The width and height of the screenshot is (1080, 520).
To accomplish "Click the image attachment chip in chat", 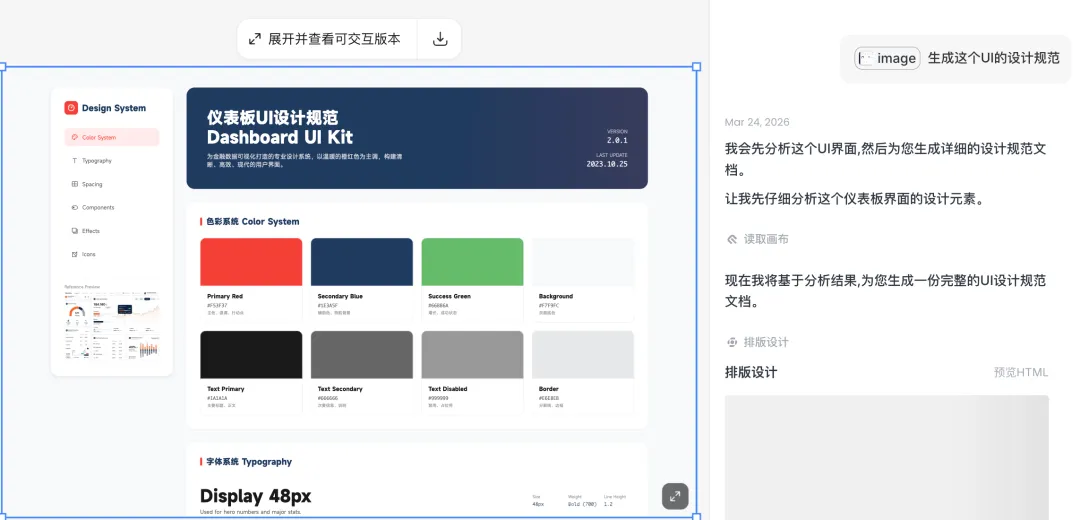I will tap(887, 59).
